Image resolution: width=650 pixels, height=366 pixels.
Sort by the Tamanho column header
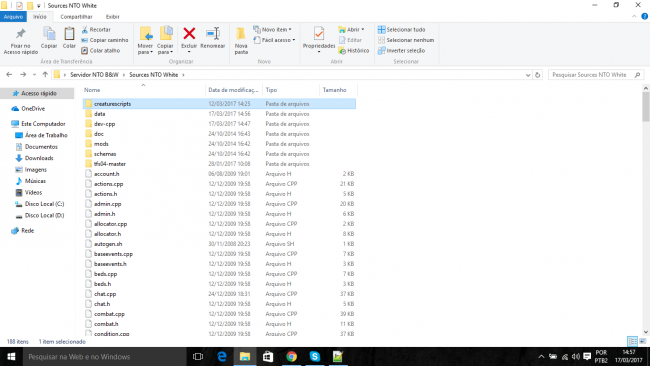[337, 90]
